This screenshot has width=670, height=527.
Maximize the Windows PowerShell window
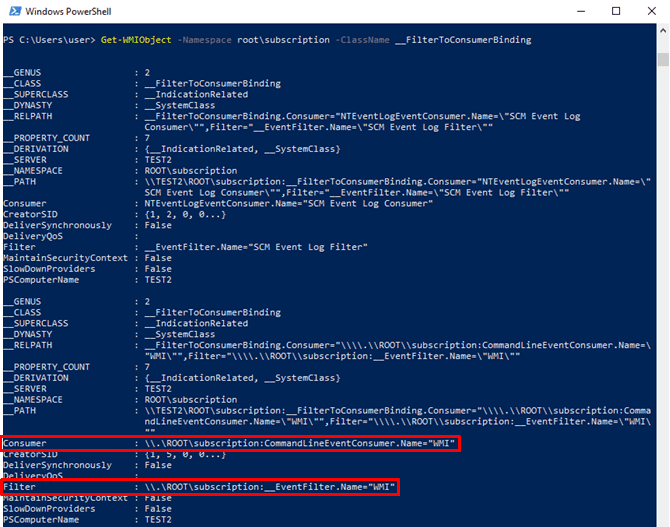pyautogui.click(x=616, y=11)
